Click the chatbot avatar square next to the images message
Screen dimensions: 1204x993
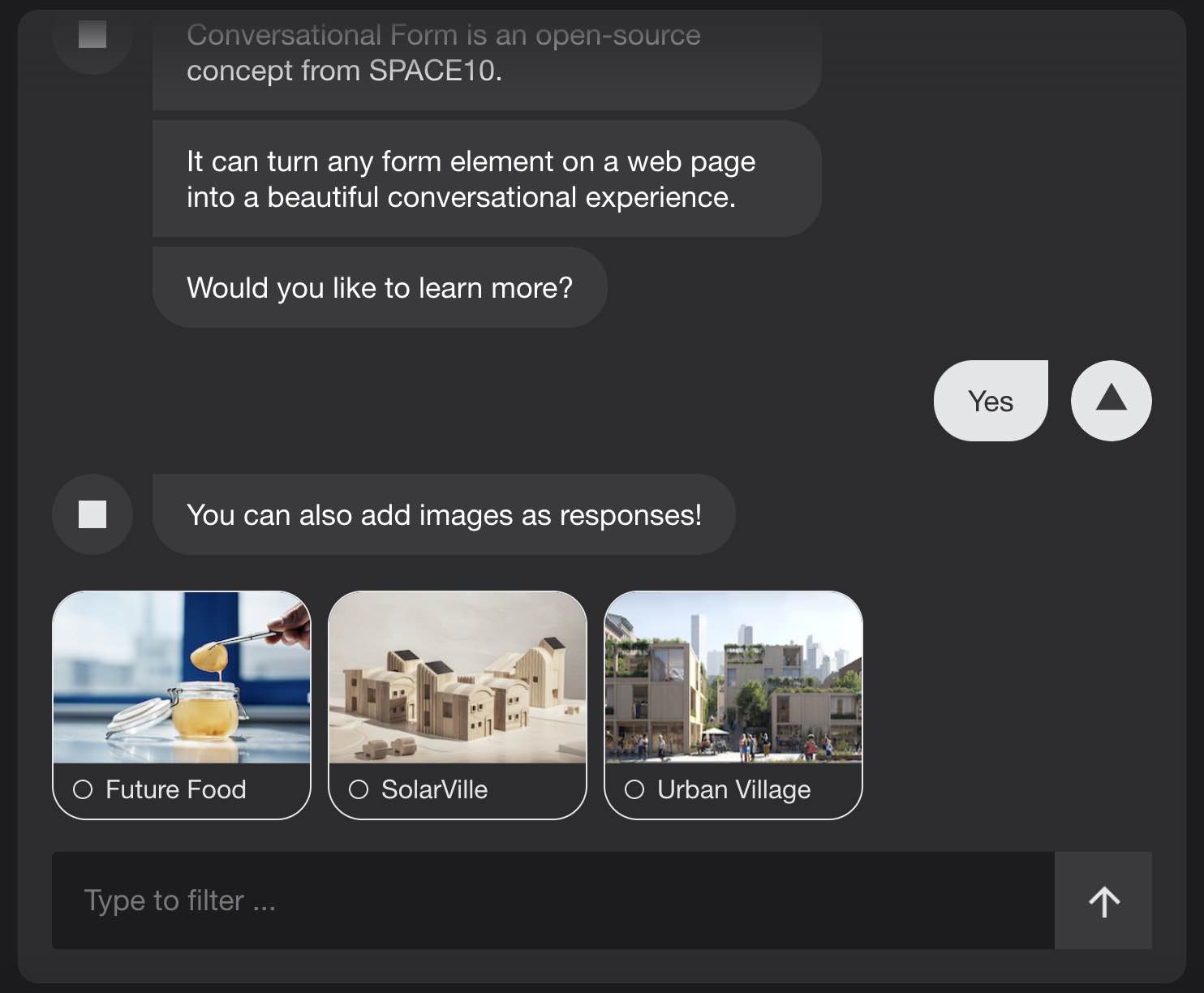92,514
